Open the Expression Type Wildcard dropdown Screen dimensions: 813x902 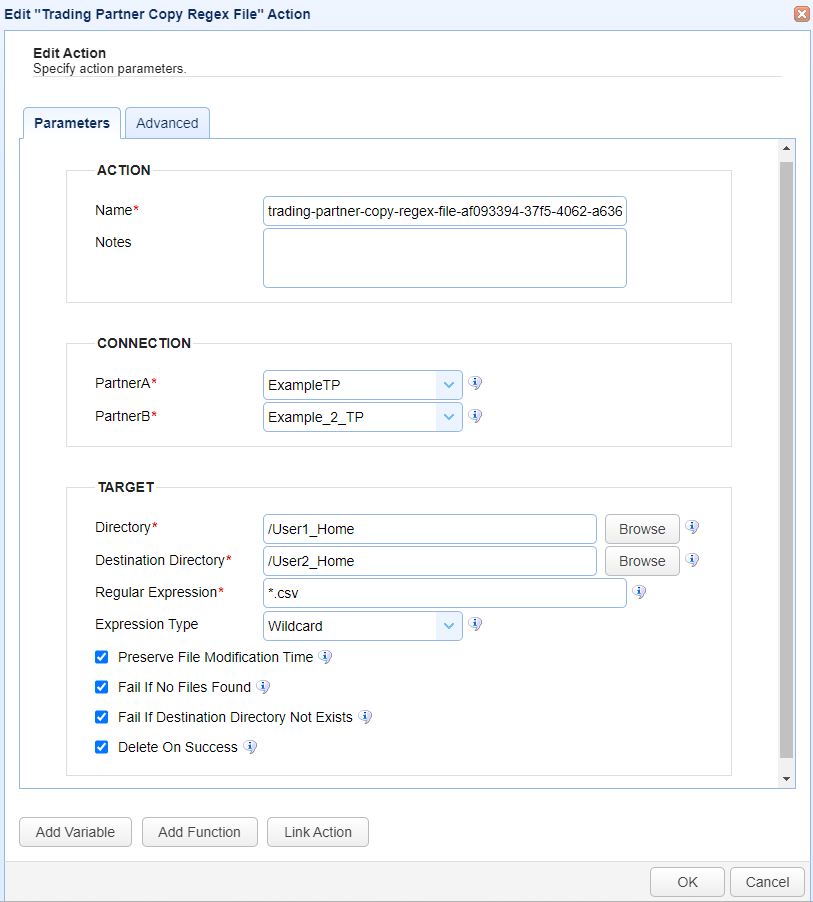click(448, 626)
